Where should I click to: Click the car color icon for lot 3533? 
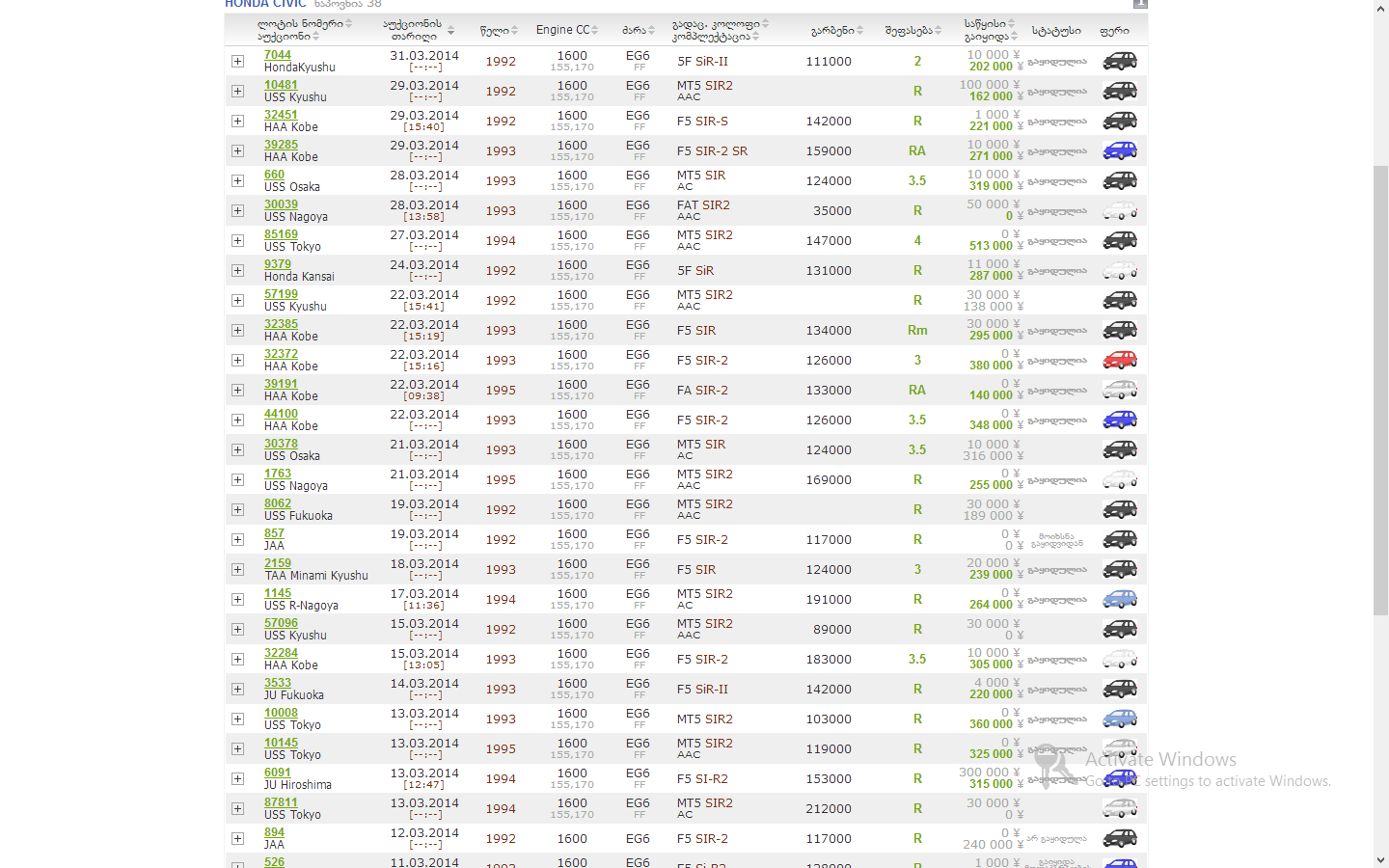[x=1120, y=689]
